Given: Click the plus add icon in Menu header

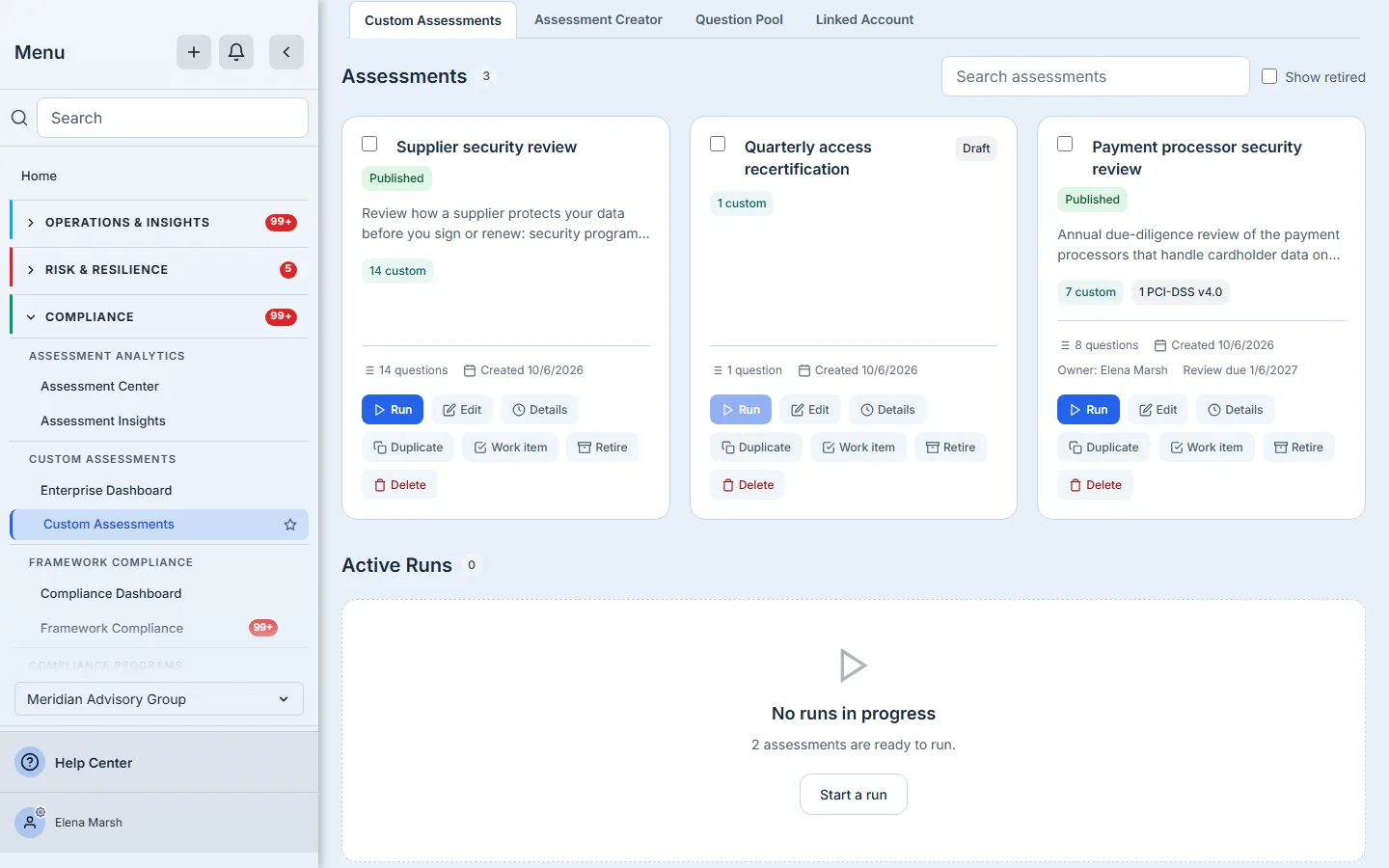Looking at the screenshot, I should 194,52.
